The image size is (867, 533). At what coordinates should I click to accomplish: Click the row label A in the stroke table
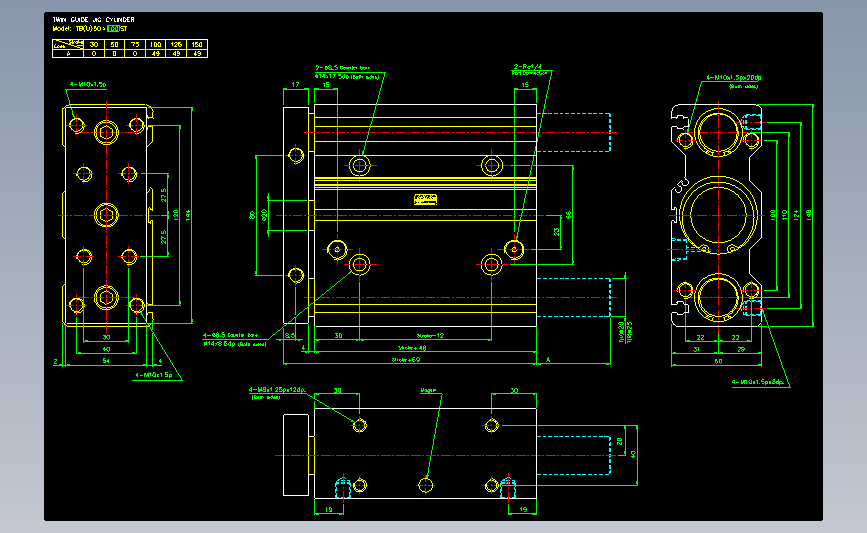68,54
